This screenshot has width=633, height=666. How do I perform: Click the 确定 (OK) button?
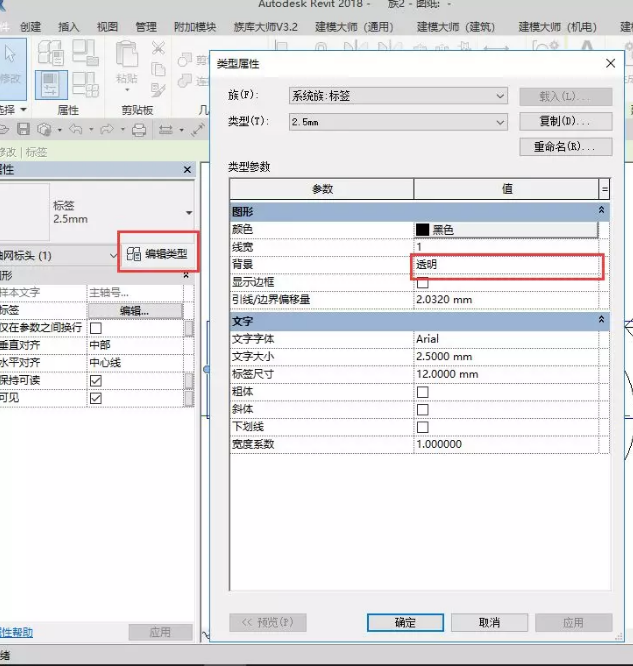point(405,622)
